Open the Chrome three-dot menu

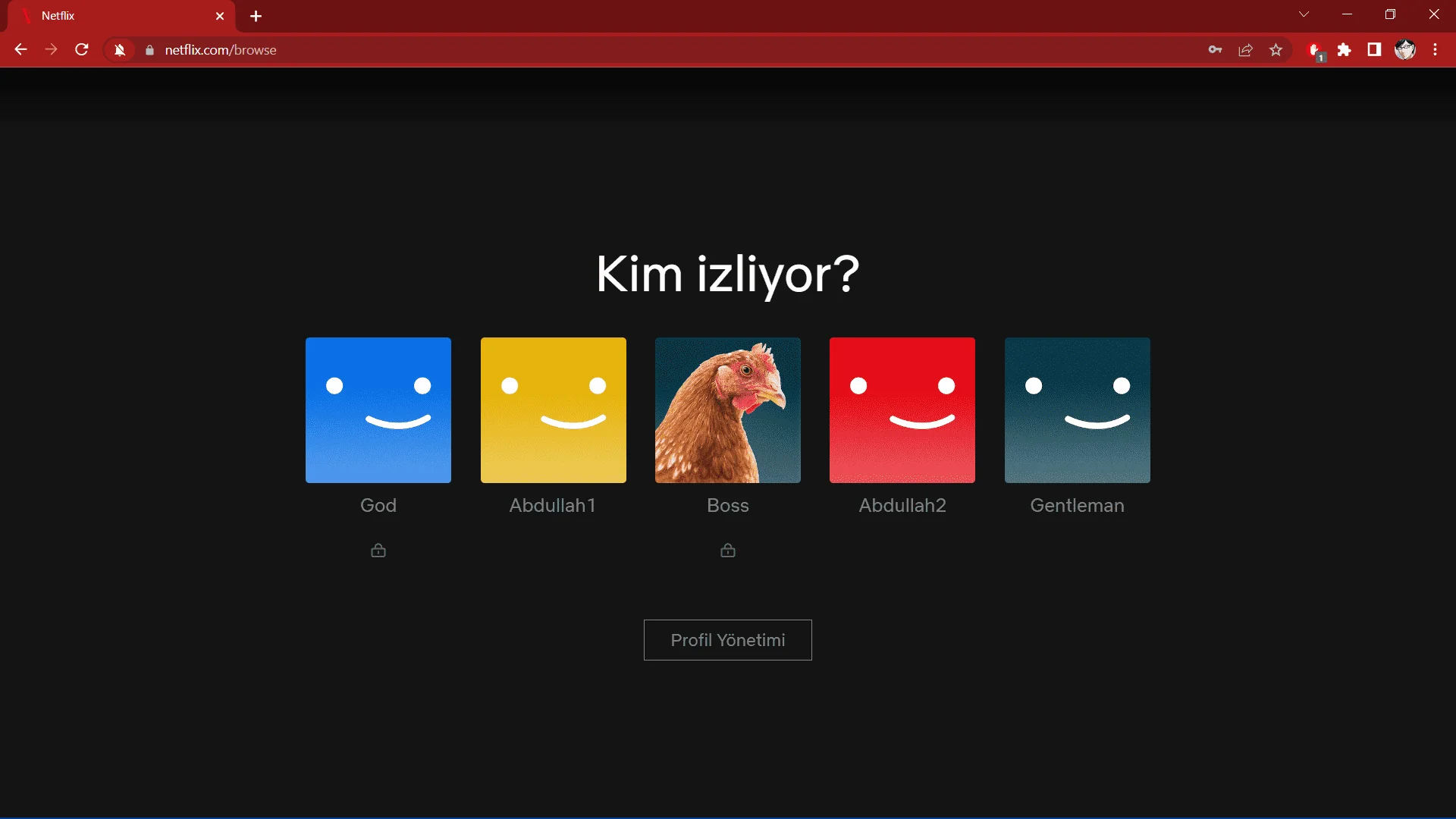pos(1435,50)
